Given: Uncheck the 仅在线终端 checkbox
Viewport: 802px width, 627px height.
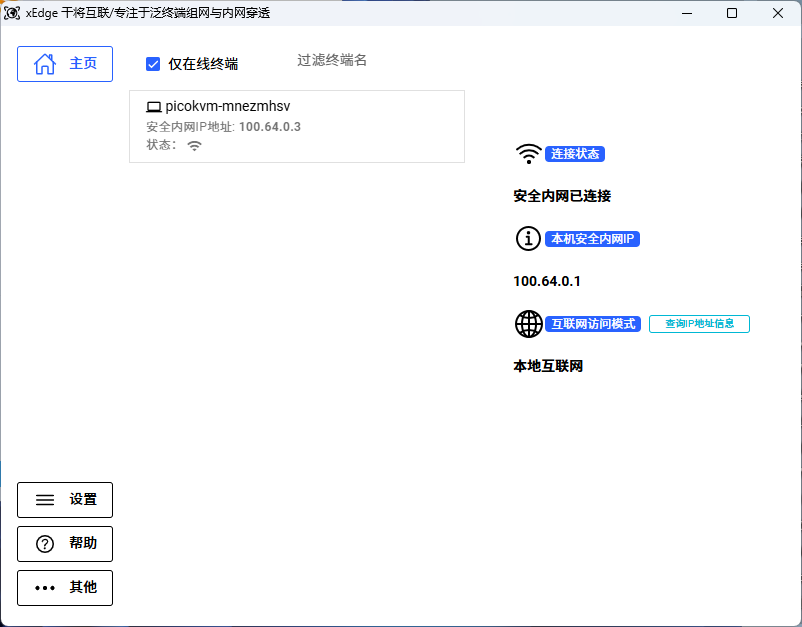Looking at the screenshot, I should point(153,64).
